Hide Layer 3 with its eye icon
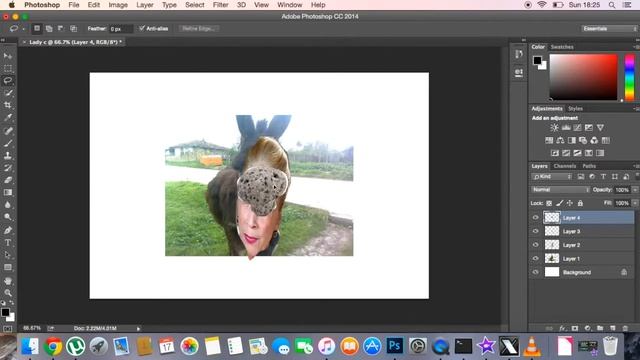The width and height of the screenshot is (640, 360). tap(536, 231)
